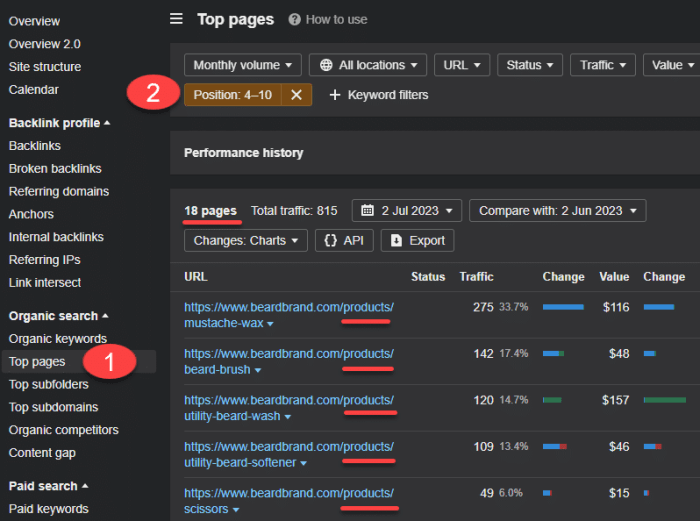Open Top subdomains report
Viewport: 700px width, 521px height.
[54, 407]
